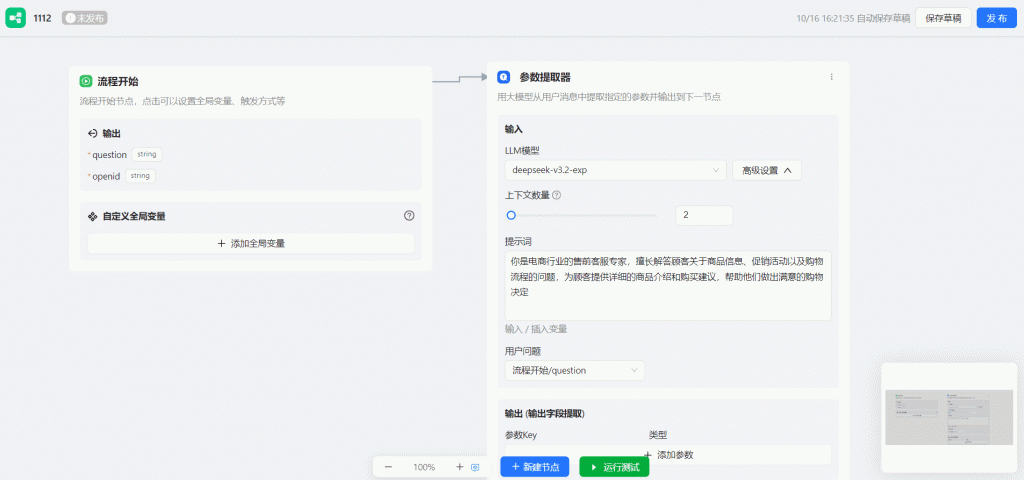The height and width of the screenshot is (480, 1024).
Task: Zoom out with the minus icon
Action: coord(388,467)
